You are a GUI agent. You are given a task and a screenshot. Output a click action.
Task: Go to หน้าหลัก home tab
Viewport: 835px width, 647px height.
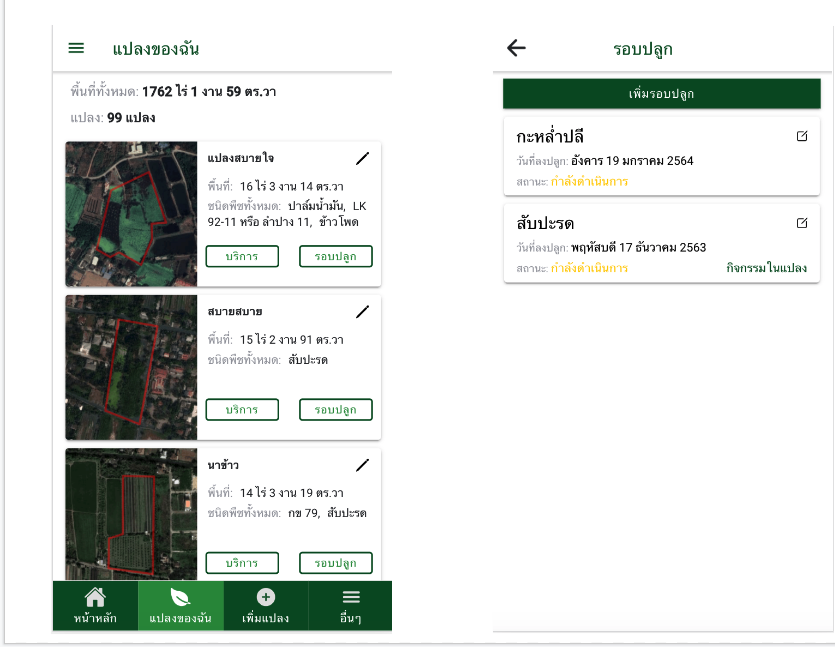tap(95, 606)
